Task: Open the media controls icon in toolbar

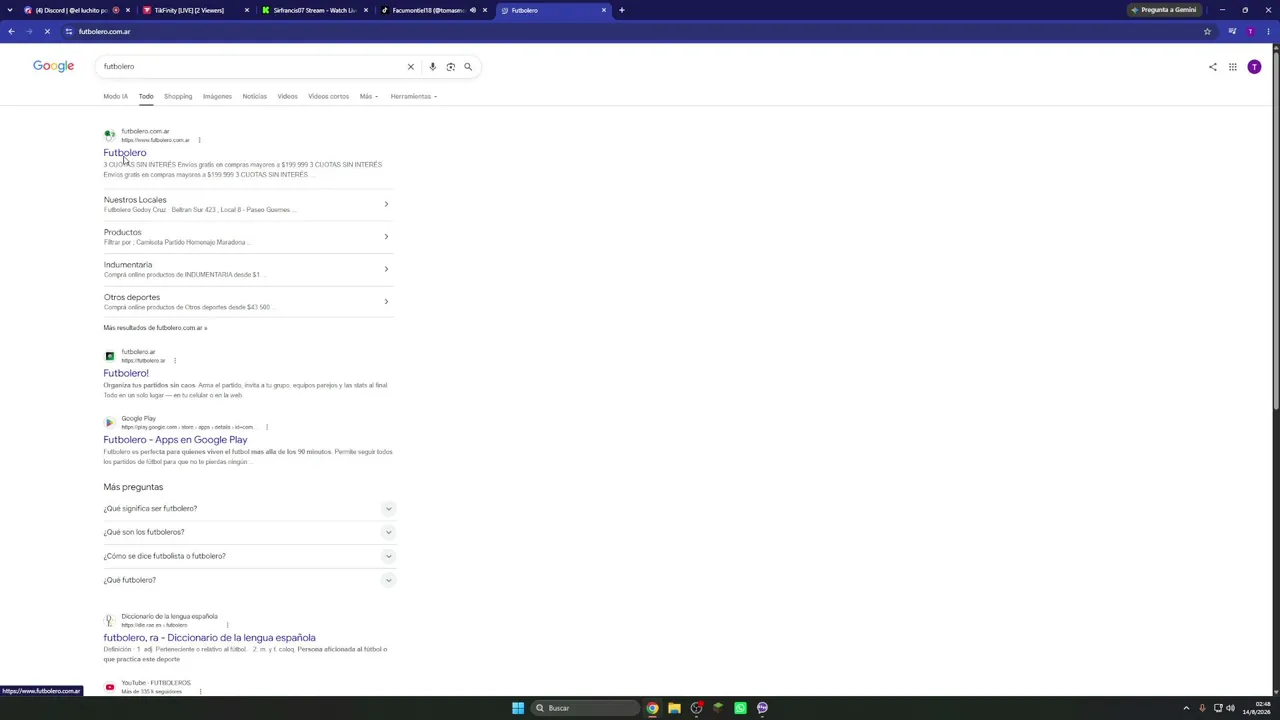Action: coord(1232,31)
